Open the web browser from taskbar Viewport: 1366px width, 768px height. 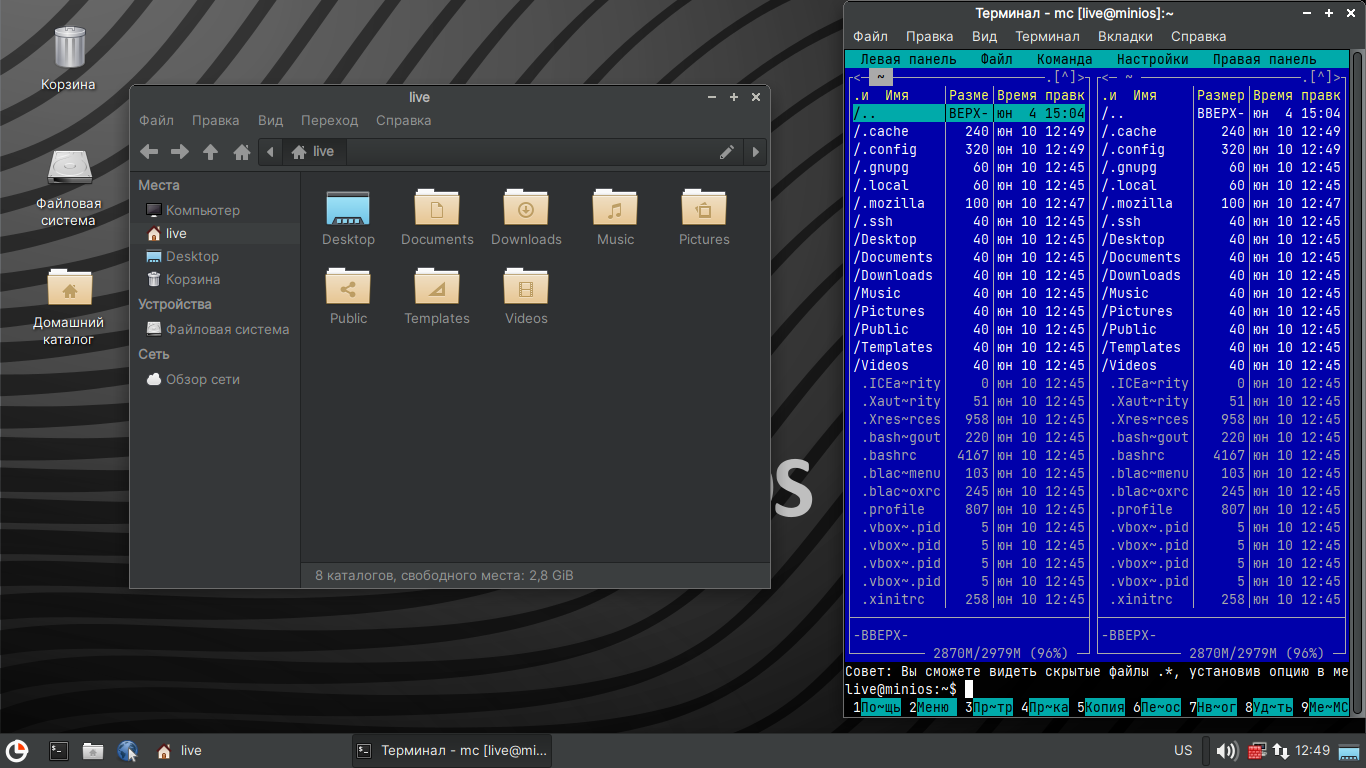[x=127, y=750]
